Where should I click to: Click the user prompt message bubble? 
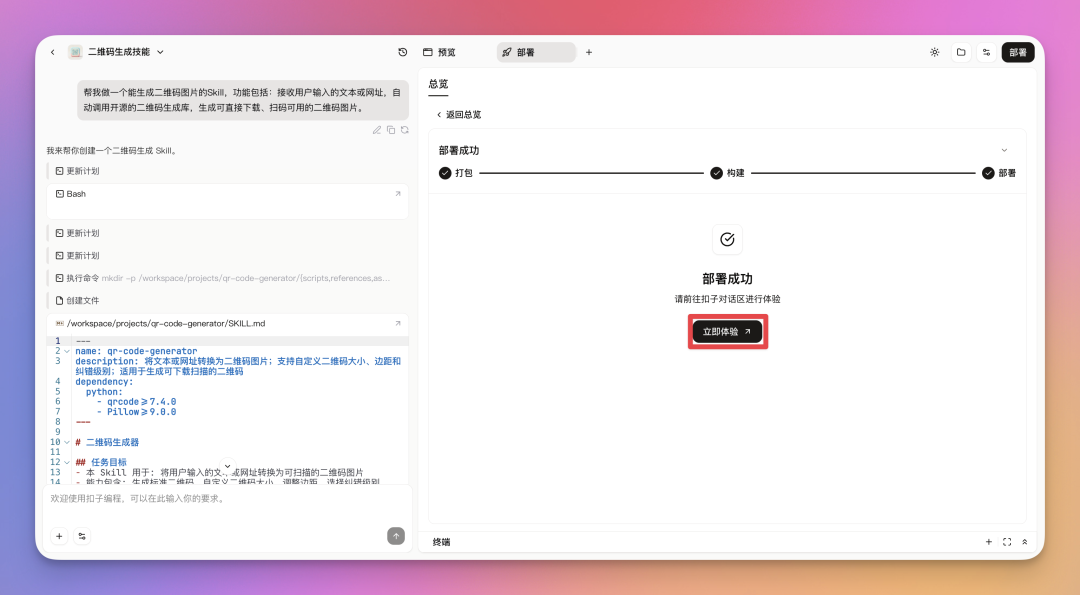[x=242, y=100]
